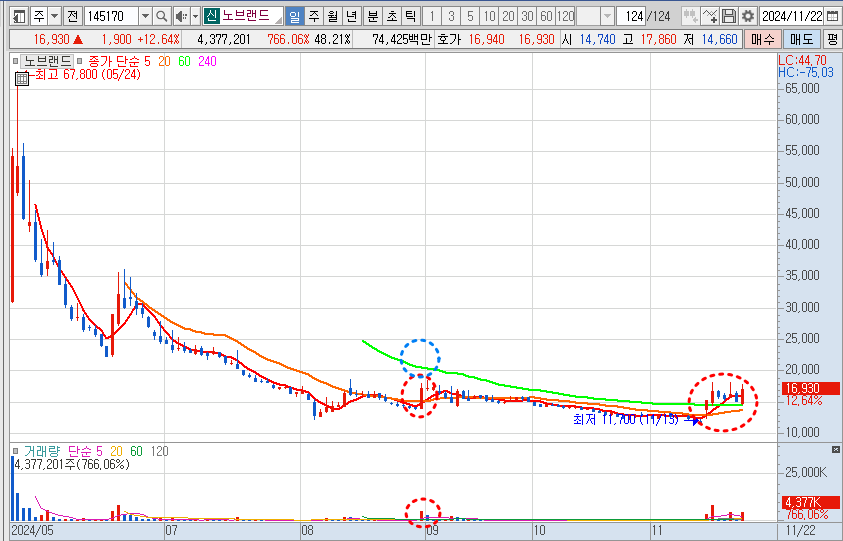
Task: Choose the 20 interval button
Action: (508, 16)
